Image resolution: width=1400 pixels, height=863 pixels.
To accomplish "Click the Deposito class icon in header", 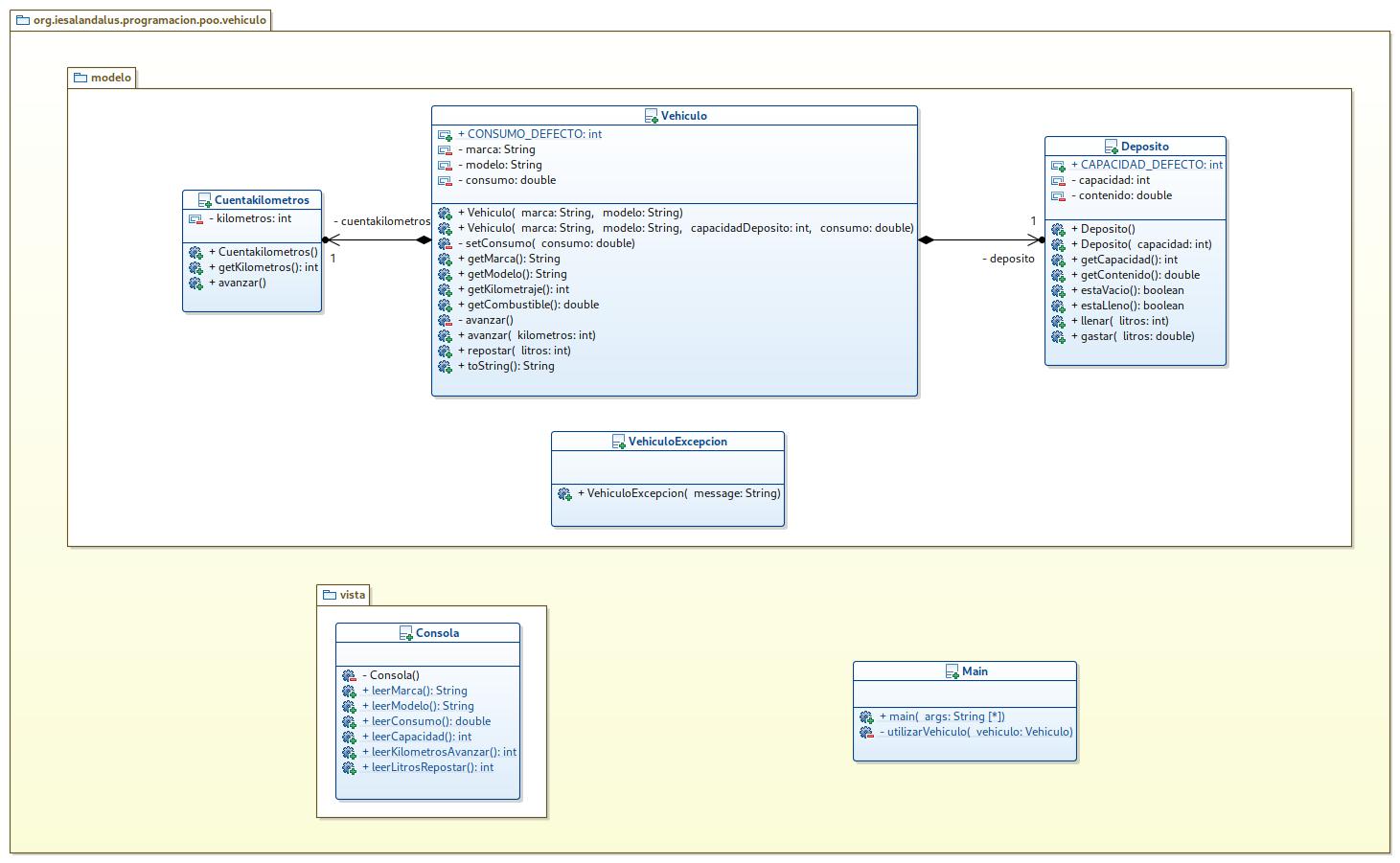I will pos(1112,147).
